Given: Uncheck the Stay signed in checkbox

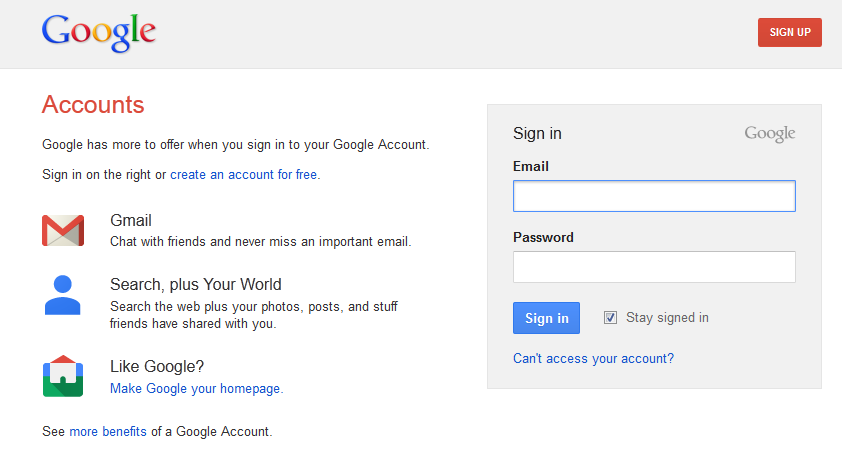Looking at the screenshot, I should tap(610, 317).
